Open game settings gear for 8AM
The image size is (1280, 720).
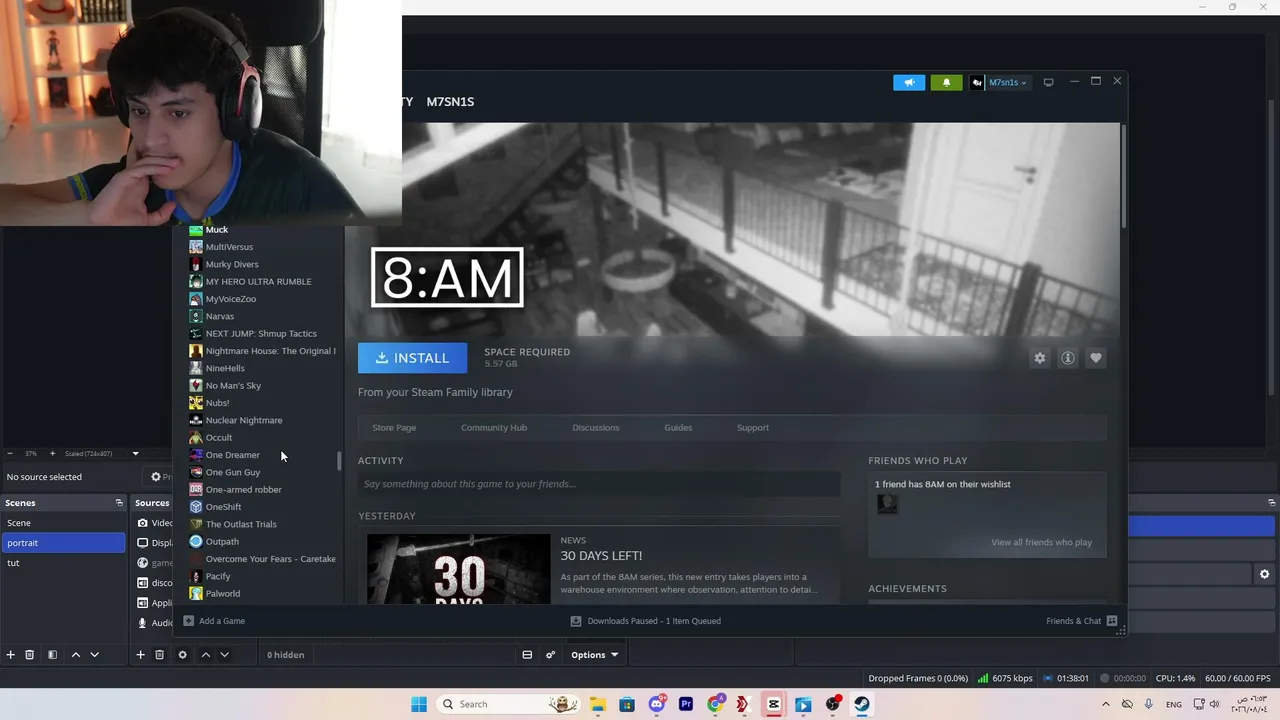[1040, 358]
